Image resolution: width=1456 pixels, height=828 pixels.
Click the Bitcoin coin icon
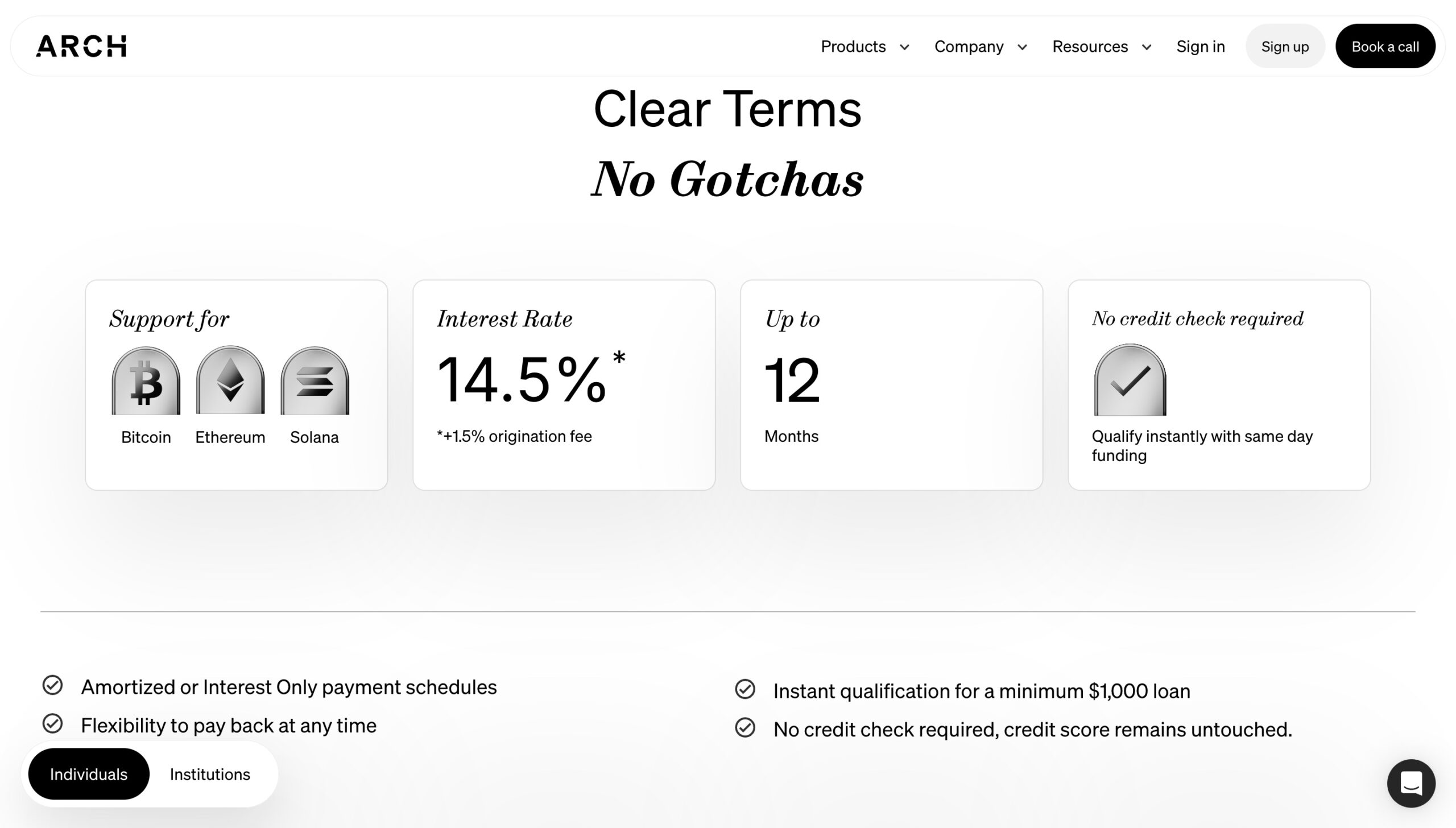(146, 380)
